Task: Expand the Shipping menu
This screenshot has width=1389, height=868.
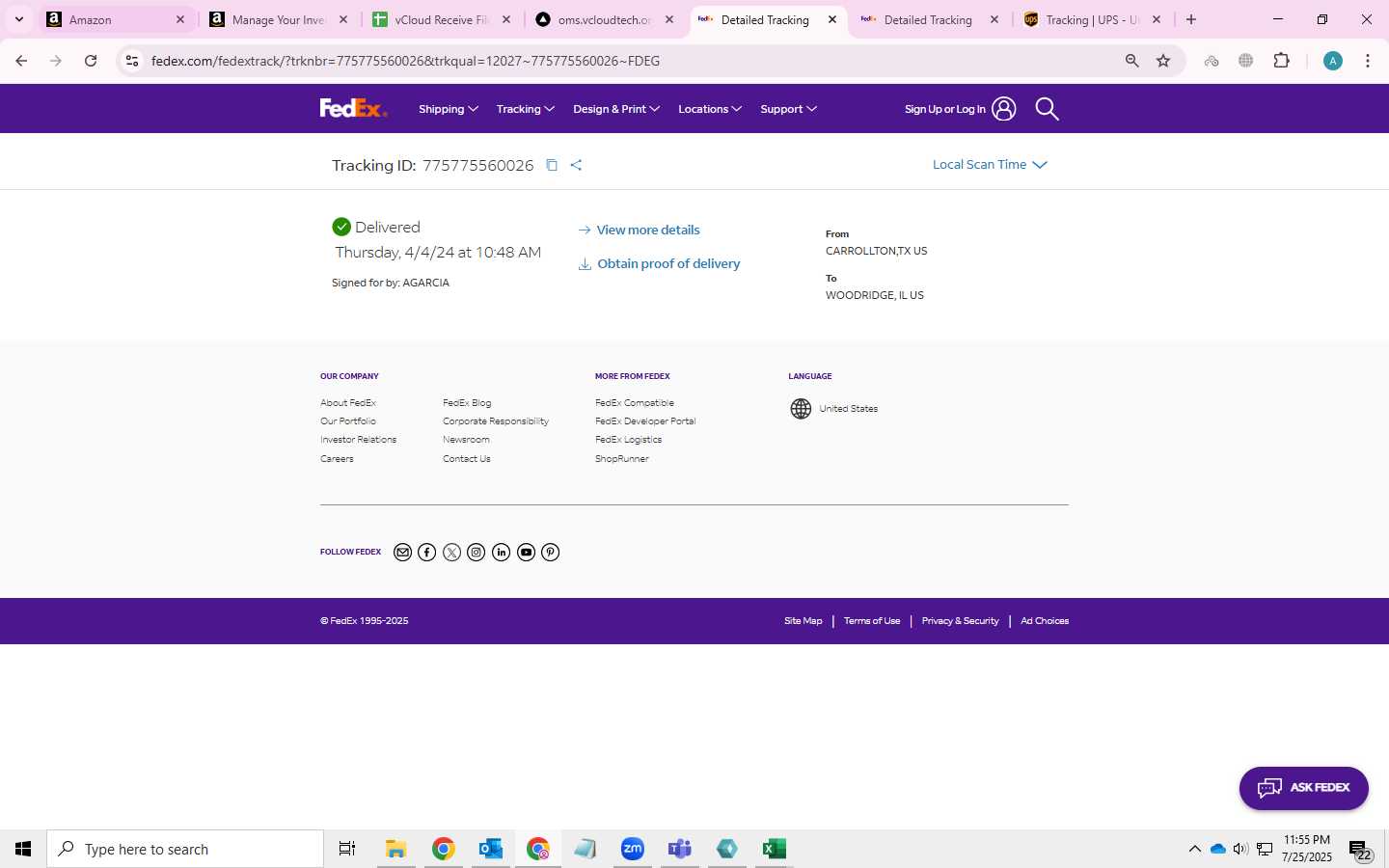Action: 449,109
